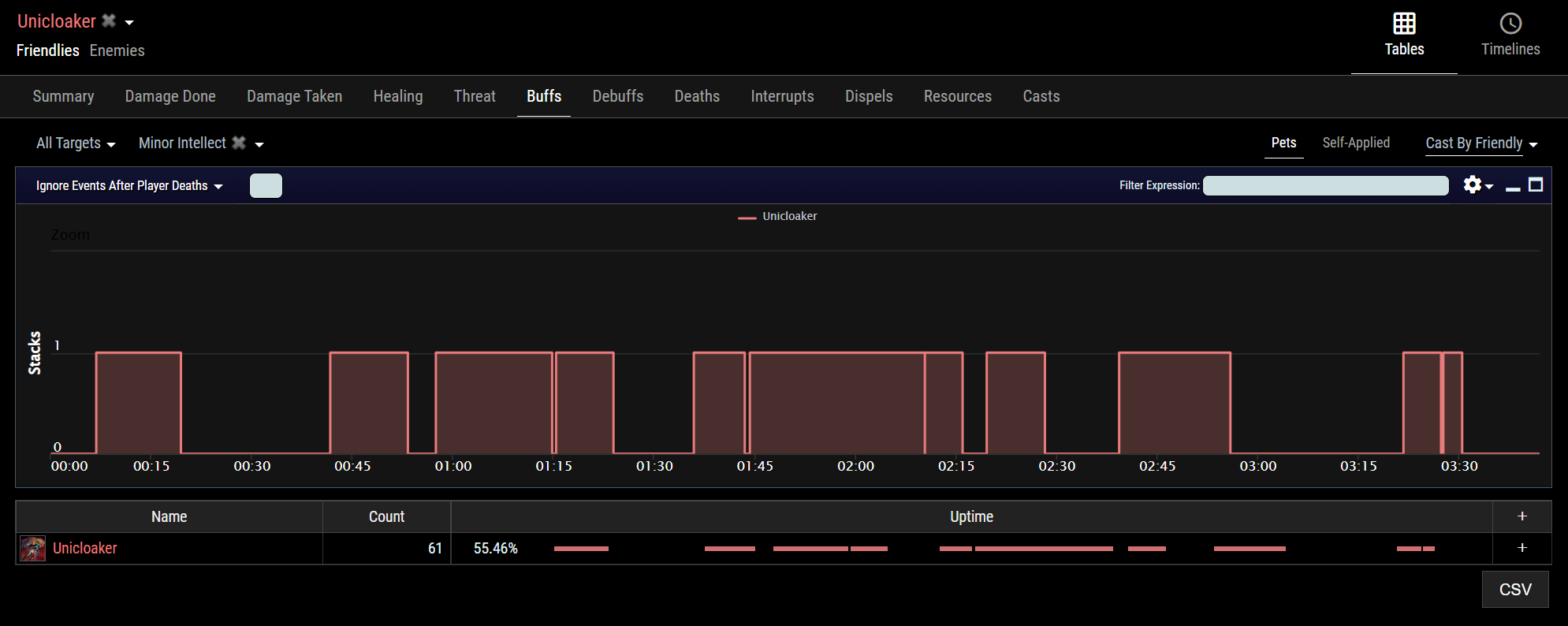Show the Deaths tab
Viewport: 1568px width, 626px height.
697,96
